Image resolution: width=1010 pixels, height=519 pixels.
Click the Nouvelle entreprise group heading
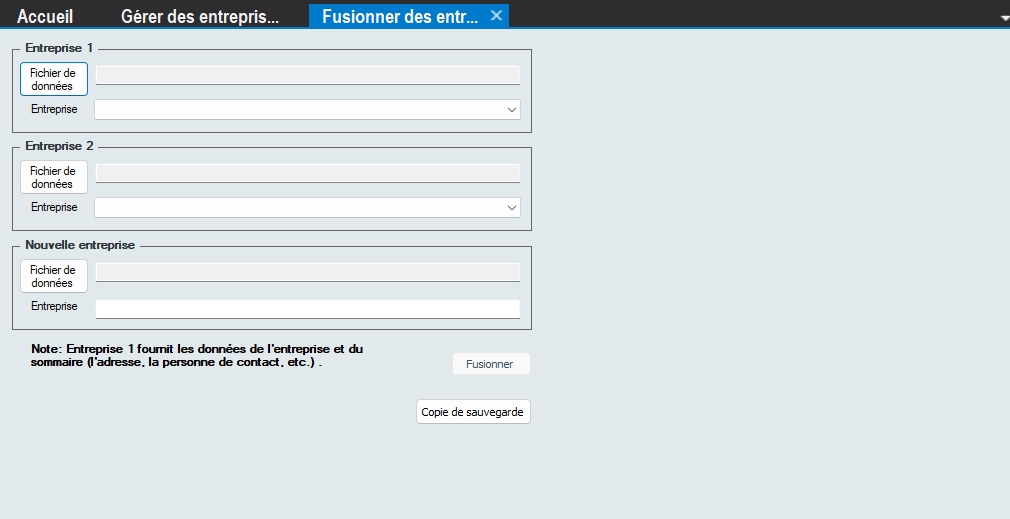[80, 245]
